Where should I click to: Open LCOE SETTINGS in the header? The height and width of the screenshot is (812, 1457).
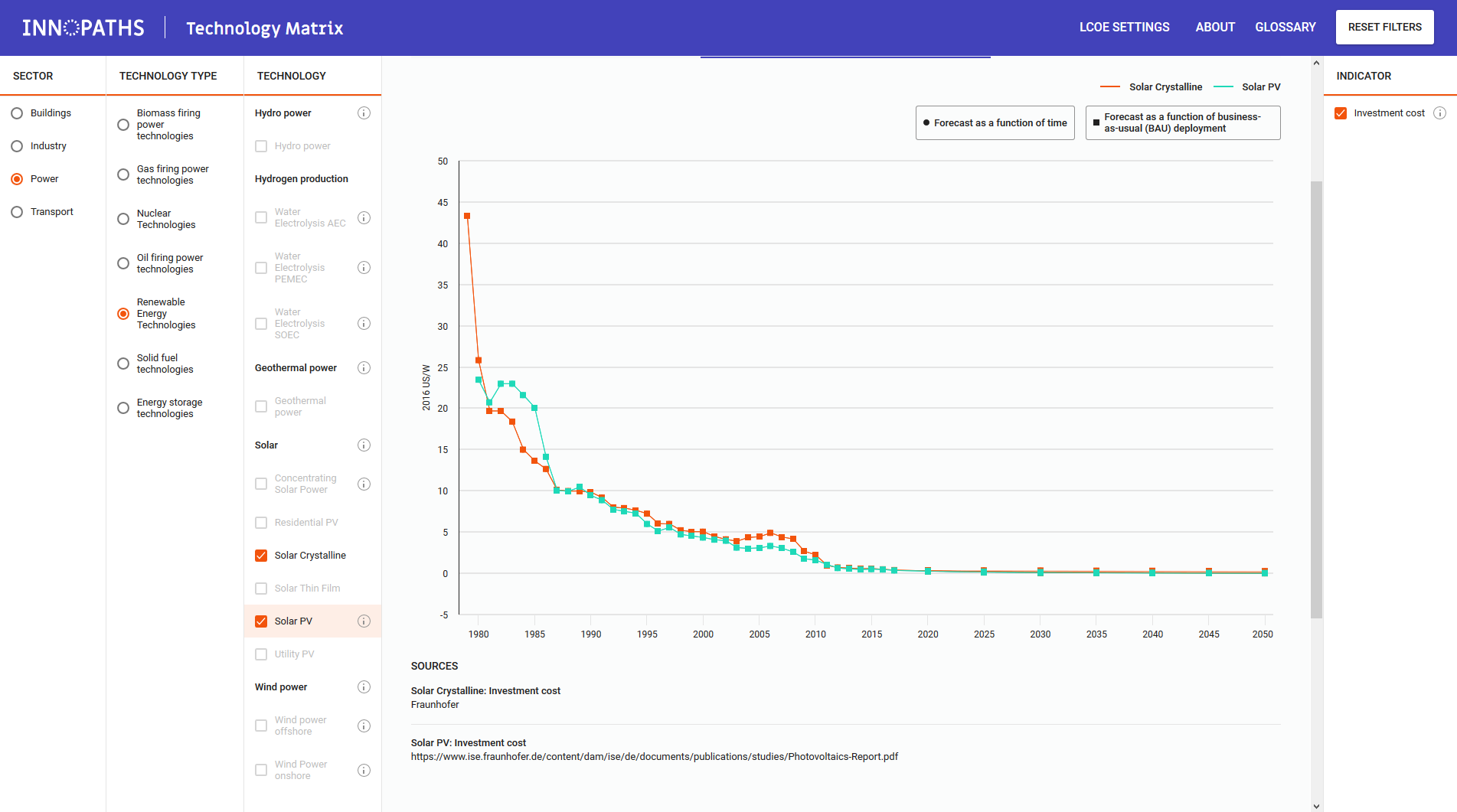coord(1124,28)
